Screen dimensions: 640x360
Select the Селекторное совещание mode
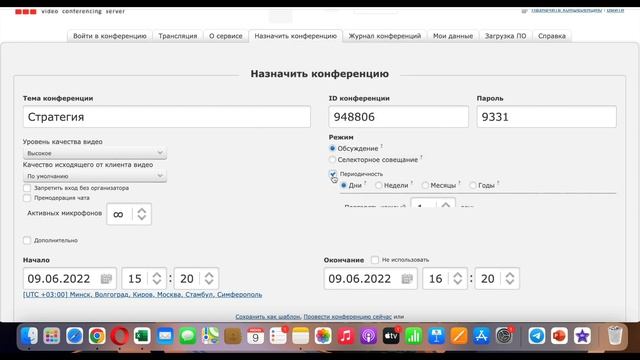pos(332,160)
